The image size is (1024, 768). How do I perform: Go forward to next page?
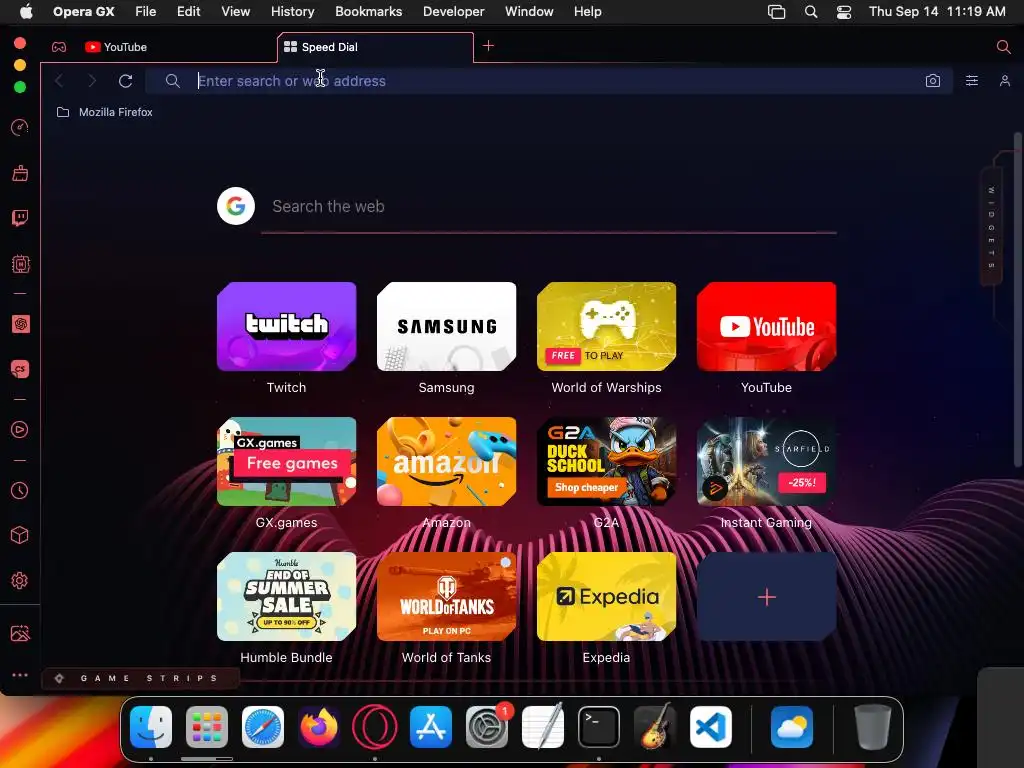(x=92, y=81)
